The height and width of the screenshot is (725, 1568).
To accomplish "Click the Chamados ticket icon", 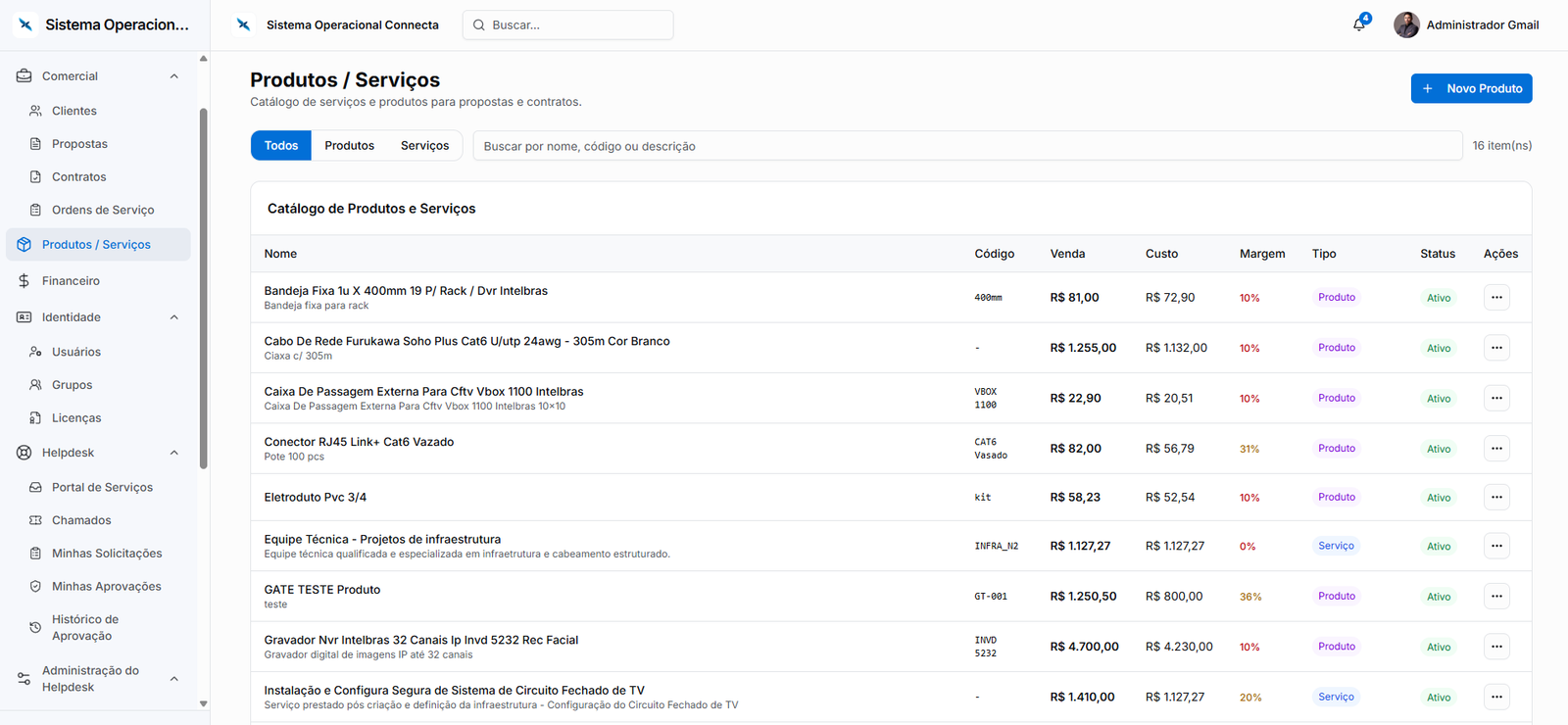I will (x=35, y=520).
